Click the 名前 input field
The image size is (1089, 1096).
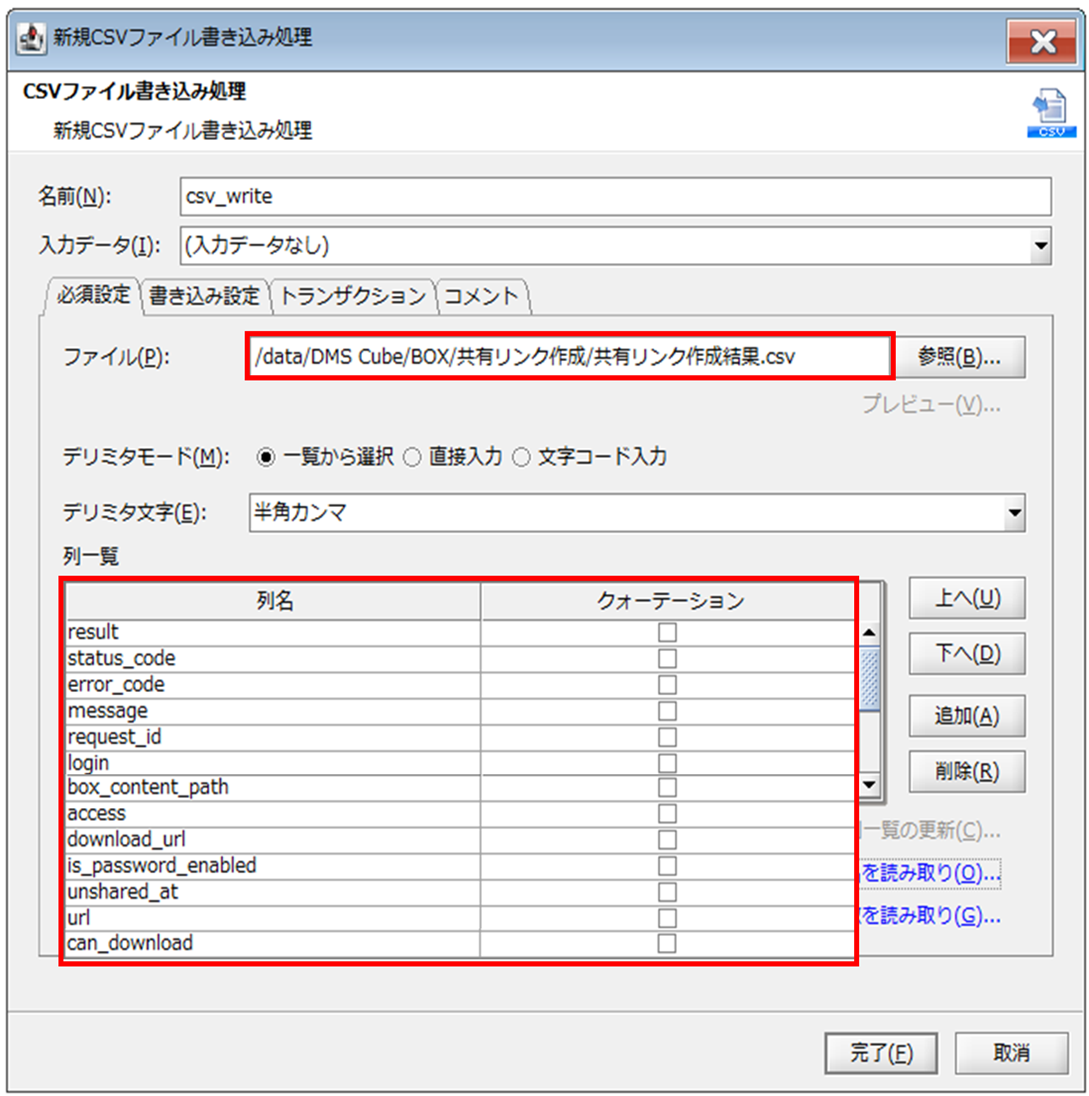pos(615,197)
